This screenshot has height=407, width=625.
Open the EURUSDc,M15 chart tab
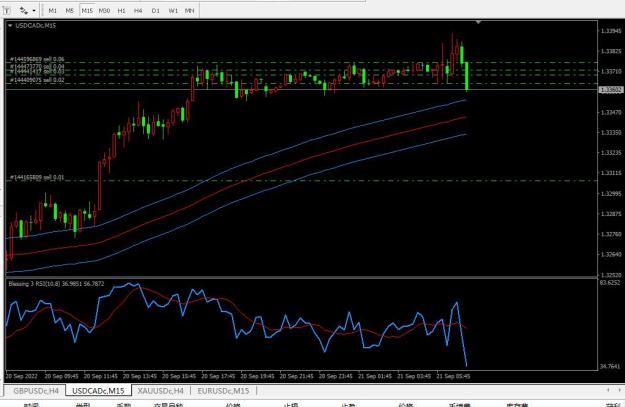tap(223, 391)
